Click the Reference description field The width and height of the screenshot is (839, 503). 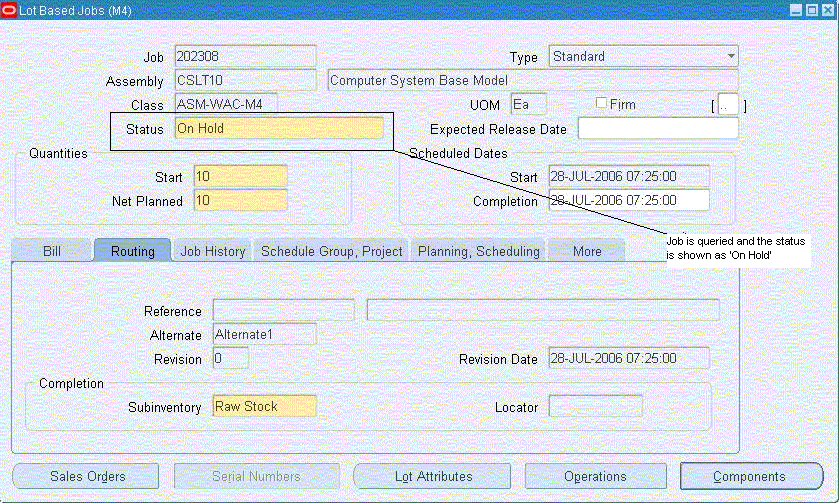[x=543, y=310]
